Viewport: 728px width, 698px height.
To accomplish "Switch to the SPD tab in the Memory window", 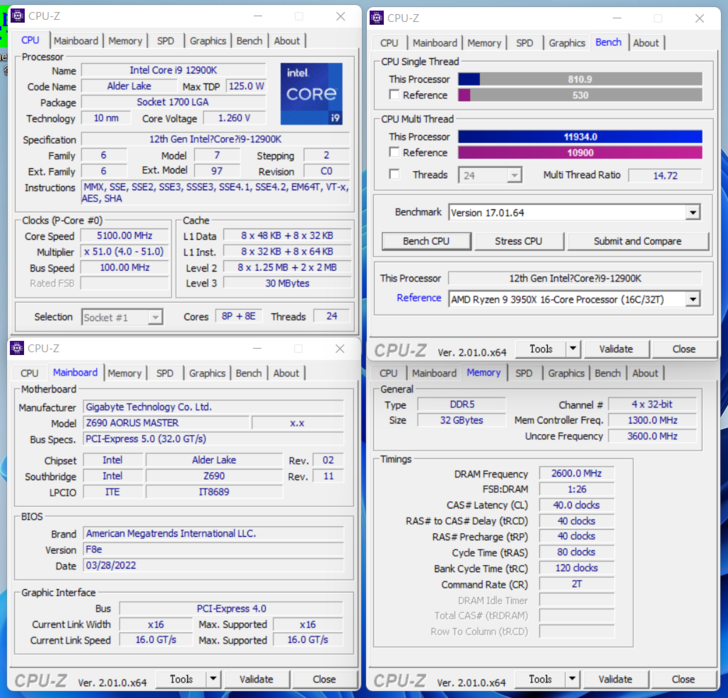I will coord(523,373).
